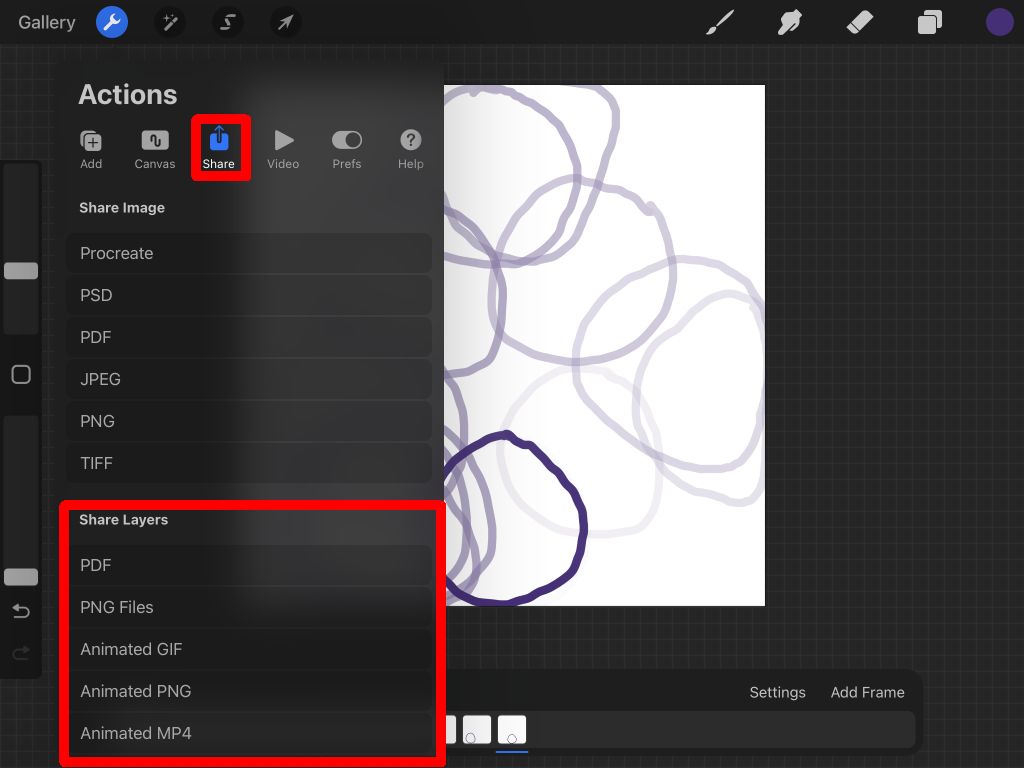Return to the Gallery
Screen dimensions: 1024x768
pyautogui.click(x=46, y=22)
